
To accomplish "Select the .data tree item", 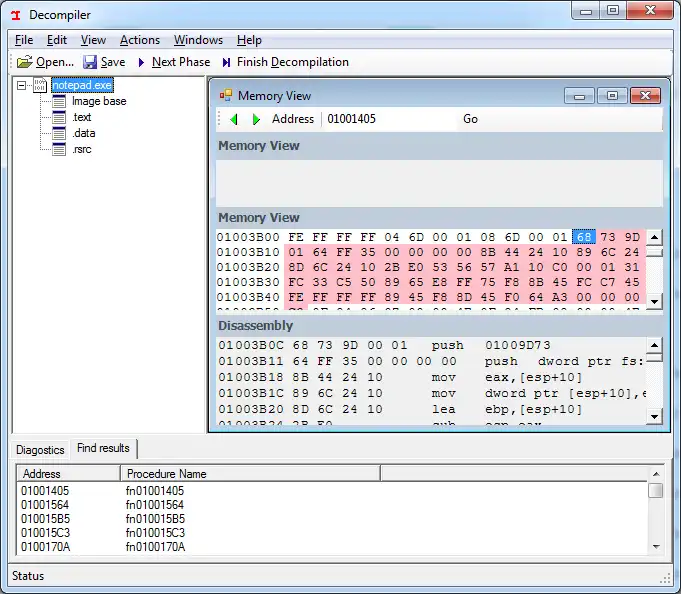I will [84, 133].
